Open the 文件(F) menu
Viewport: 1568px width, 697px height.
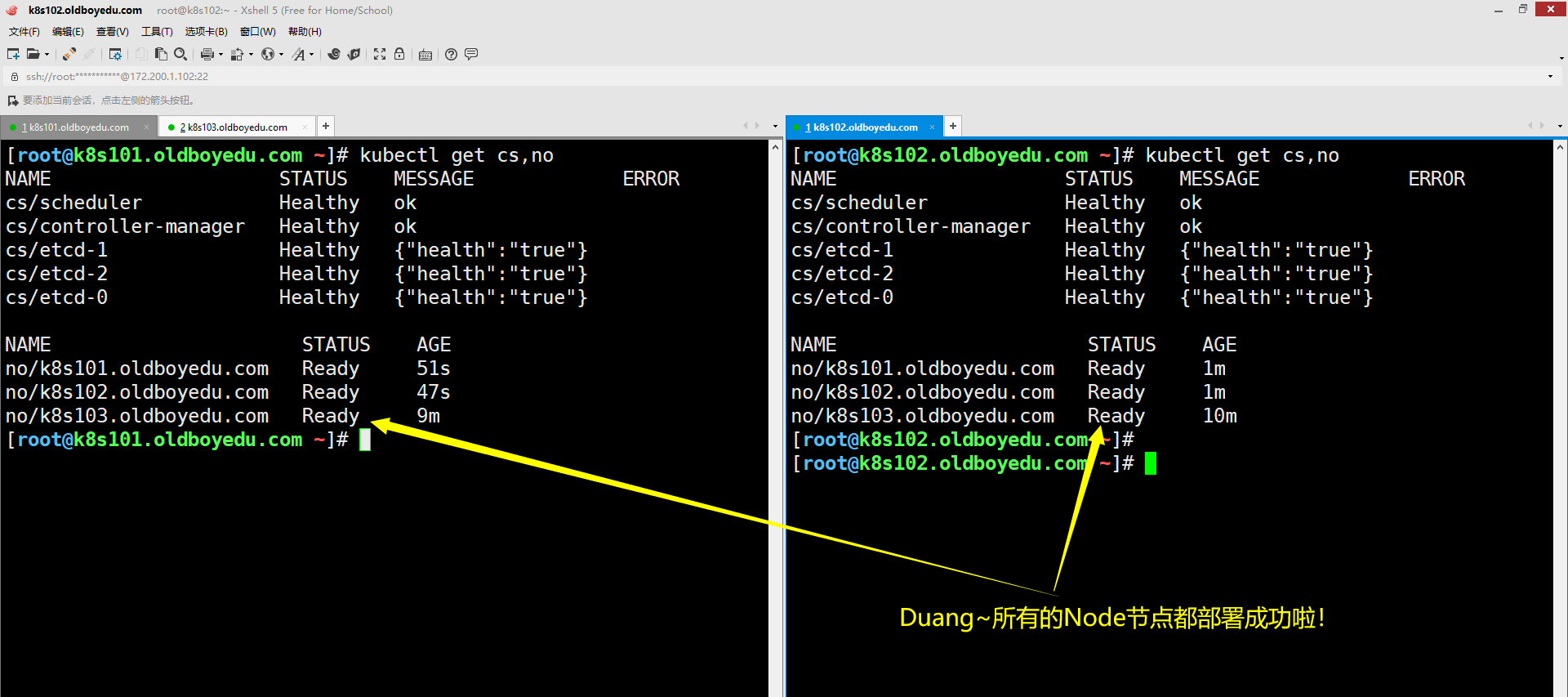24,32
